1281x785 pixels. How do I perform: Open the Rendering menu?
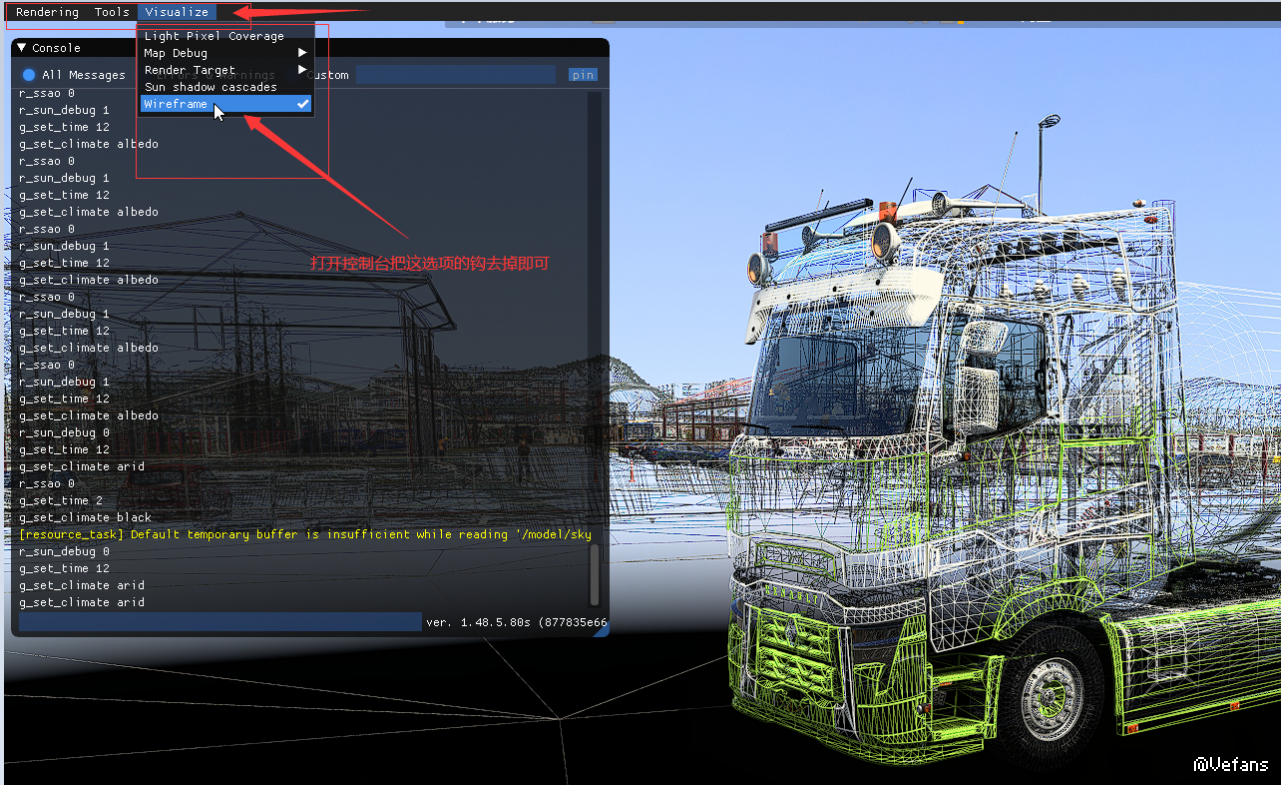[x=47, y=12]
